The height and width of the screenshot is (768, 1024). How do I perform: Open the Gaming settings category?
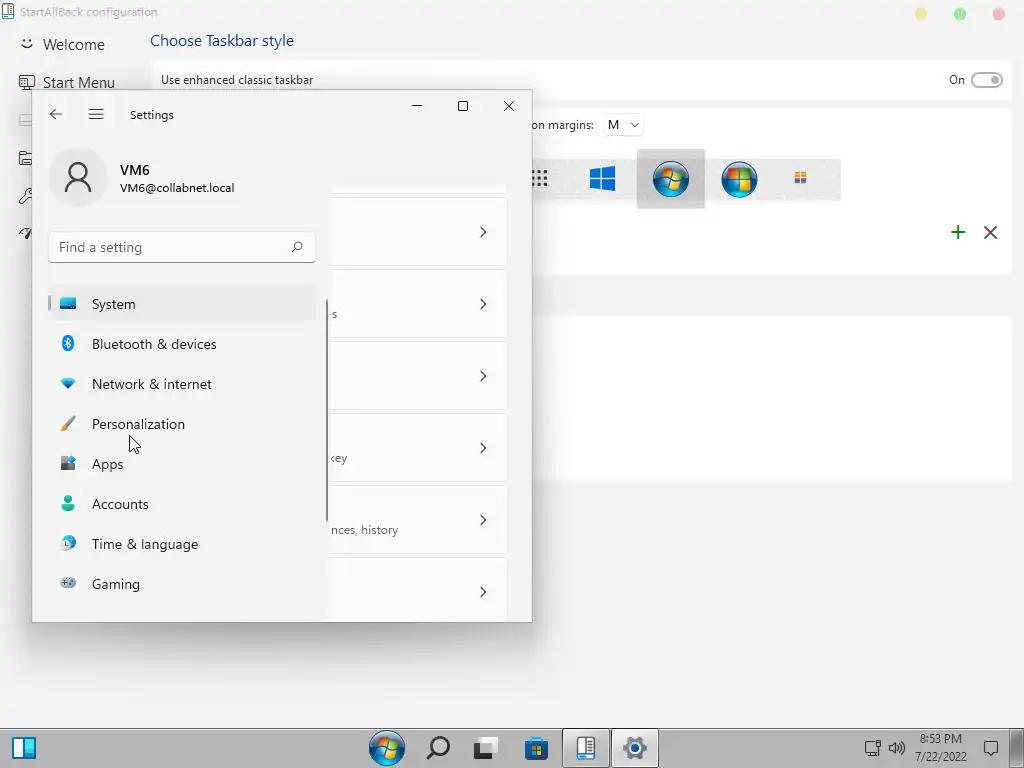pos(182,584)
